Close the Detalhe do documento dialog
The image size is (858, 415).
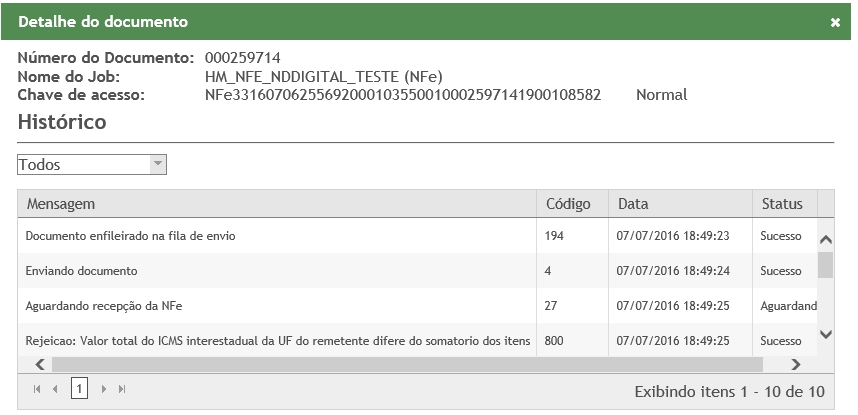pyautogui.click(x=835, y=22)
